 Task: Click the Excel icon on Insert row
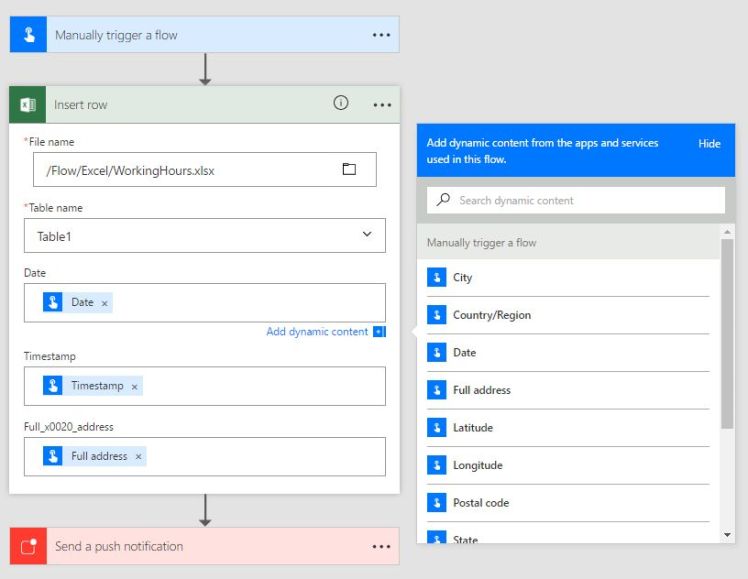coord(28,105)
